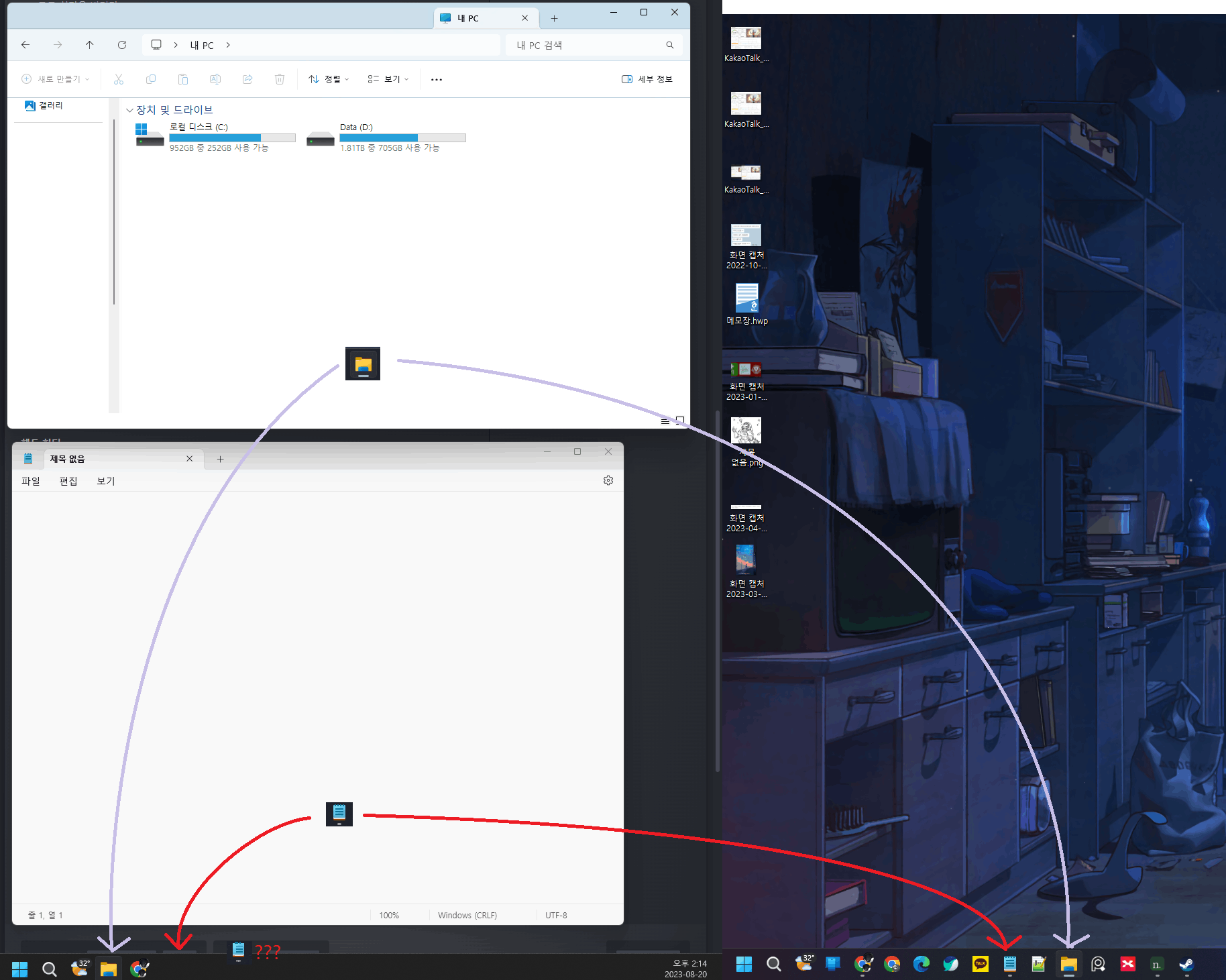This screenshot has height=980, width=1226.
Task: Click the 로컬 디스크 (C:) usage bar
Action: (232, 138)
